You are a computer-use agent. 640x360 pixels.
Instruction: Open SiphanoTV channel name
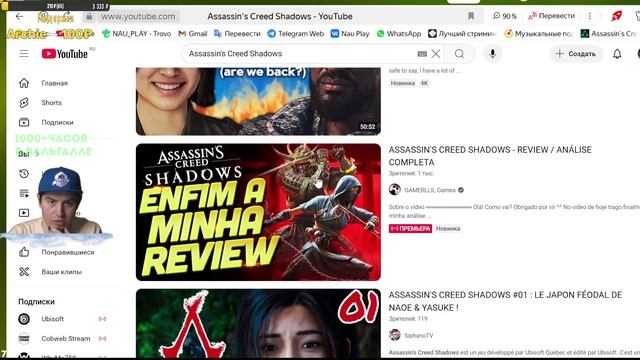tap(418, 335)
